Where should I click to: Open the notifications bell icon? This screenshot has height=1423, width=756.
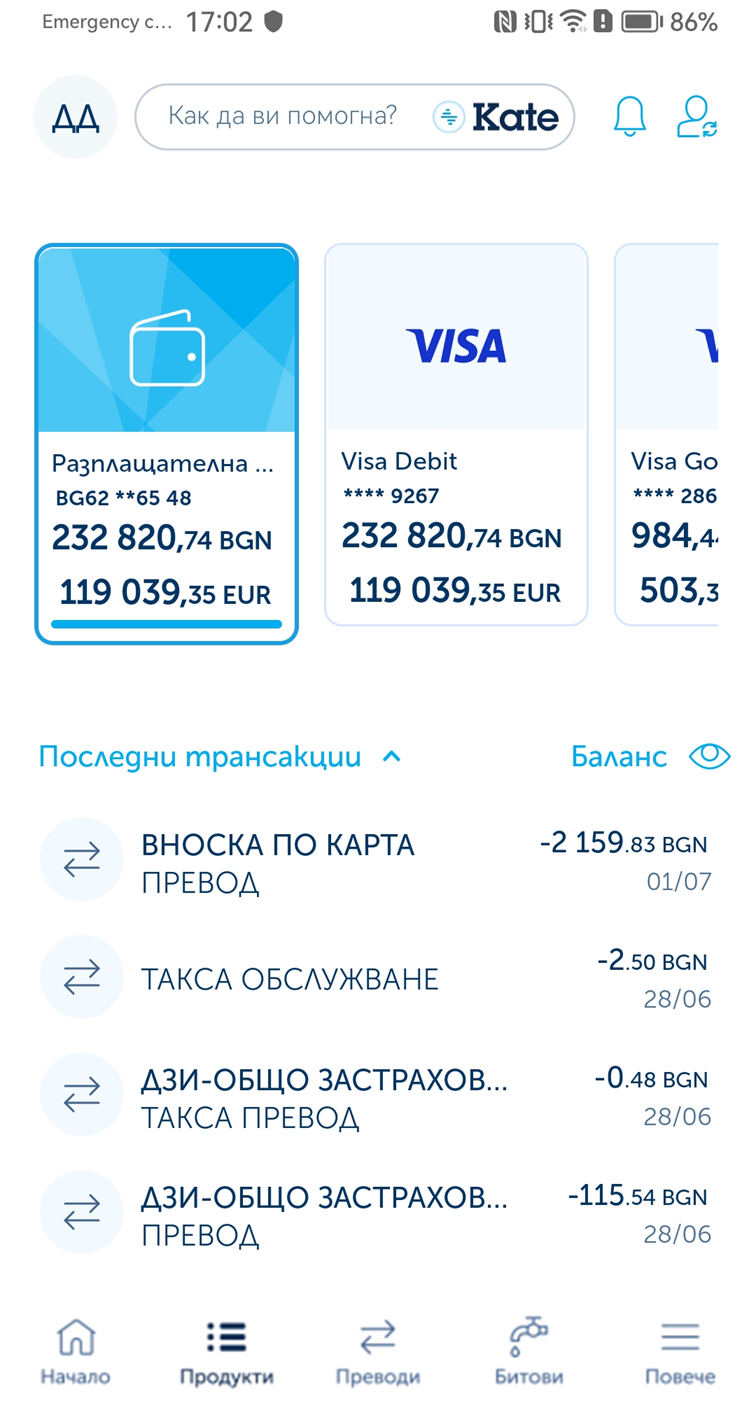629,117
